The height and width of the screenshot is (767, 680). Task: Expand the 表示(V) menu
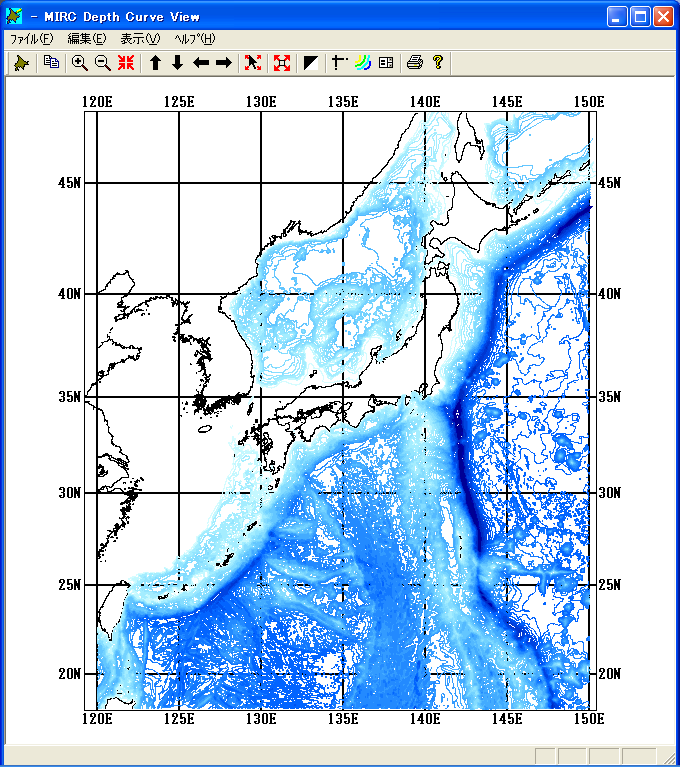pyautogui.click(x=139, y=39)
